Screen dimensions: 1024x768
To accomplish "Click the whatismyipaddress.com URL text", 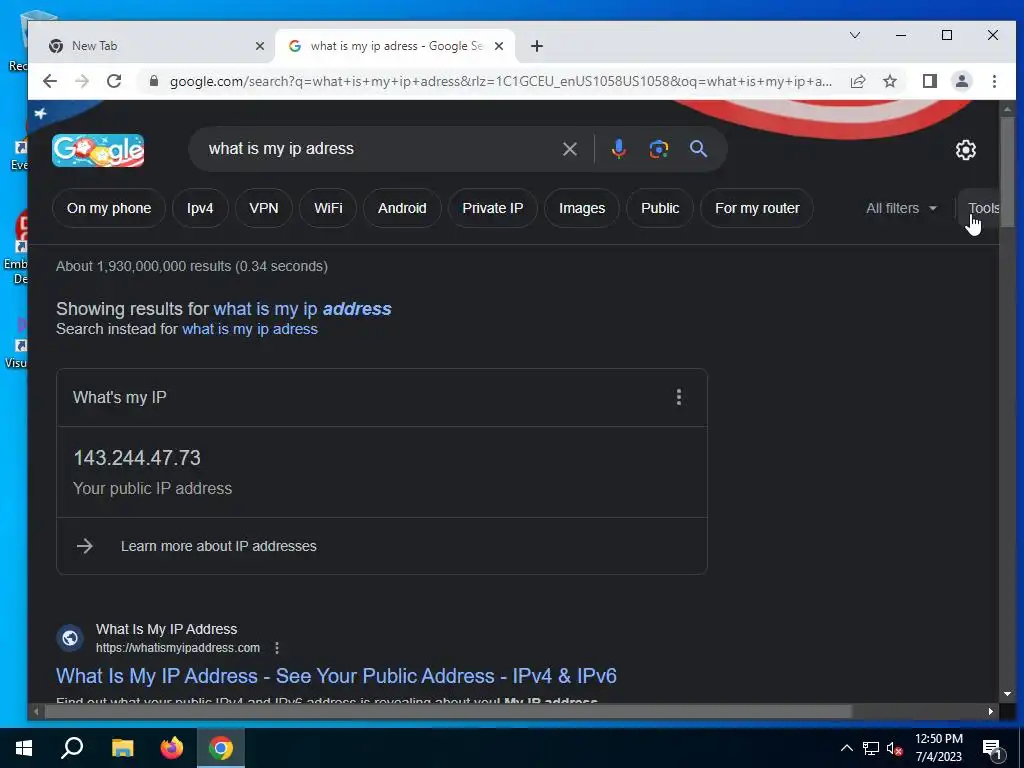I will click(178, 648).
